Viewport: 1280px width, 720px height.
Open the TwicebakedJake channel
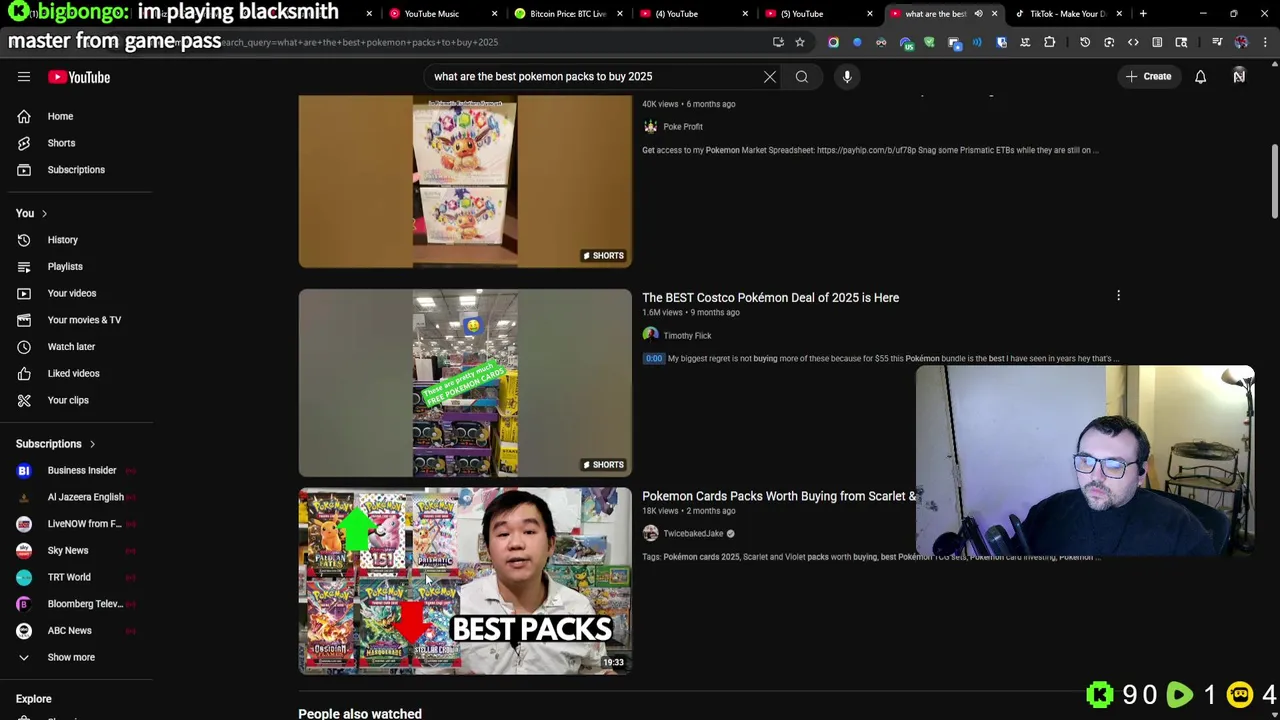pos(693,534)
